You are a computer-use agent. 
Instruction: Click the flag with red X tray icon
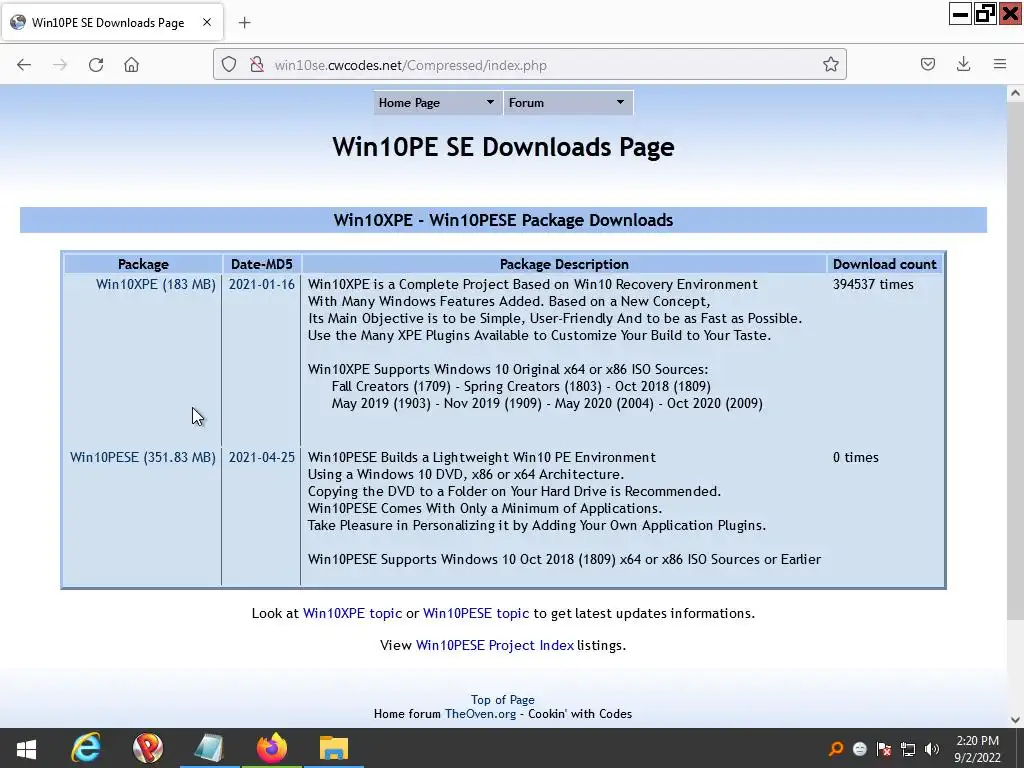click(884, 749)
